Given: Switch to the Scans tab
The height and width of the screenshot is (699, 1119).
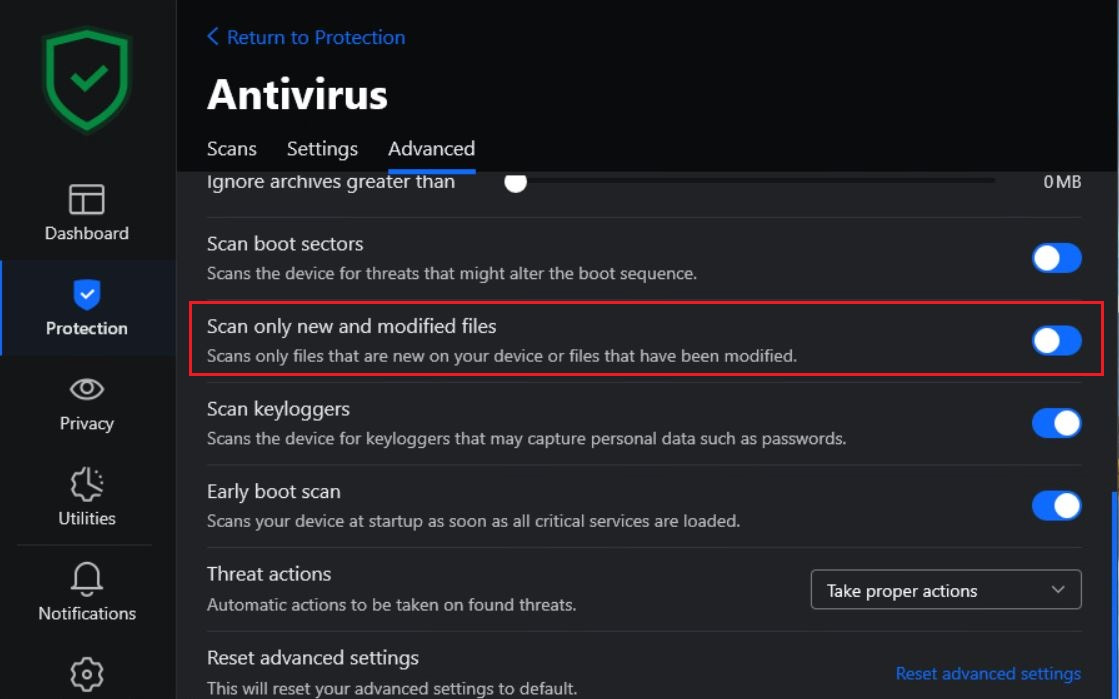Looking at the screenshot, I should click(x=231, y=149).
